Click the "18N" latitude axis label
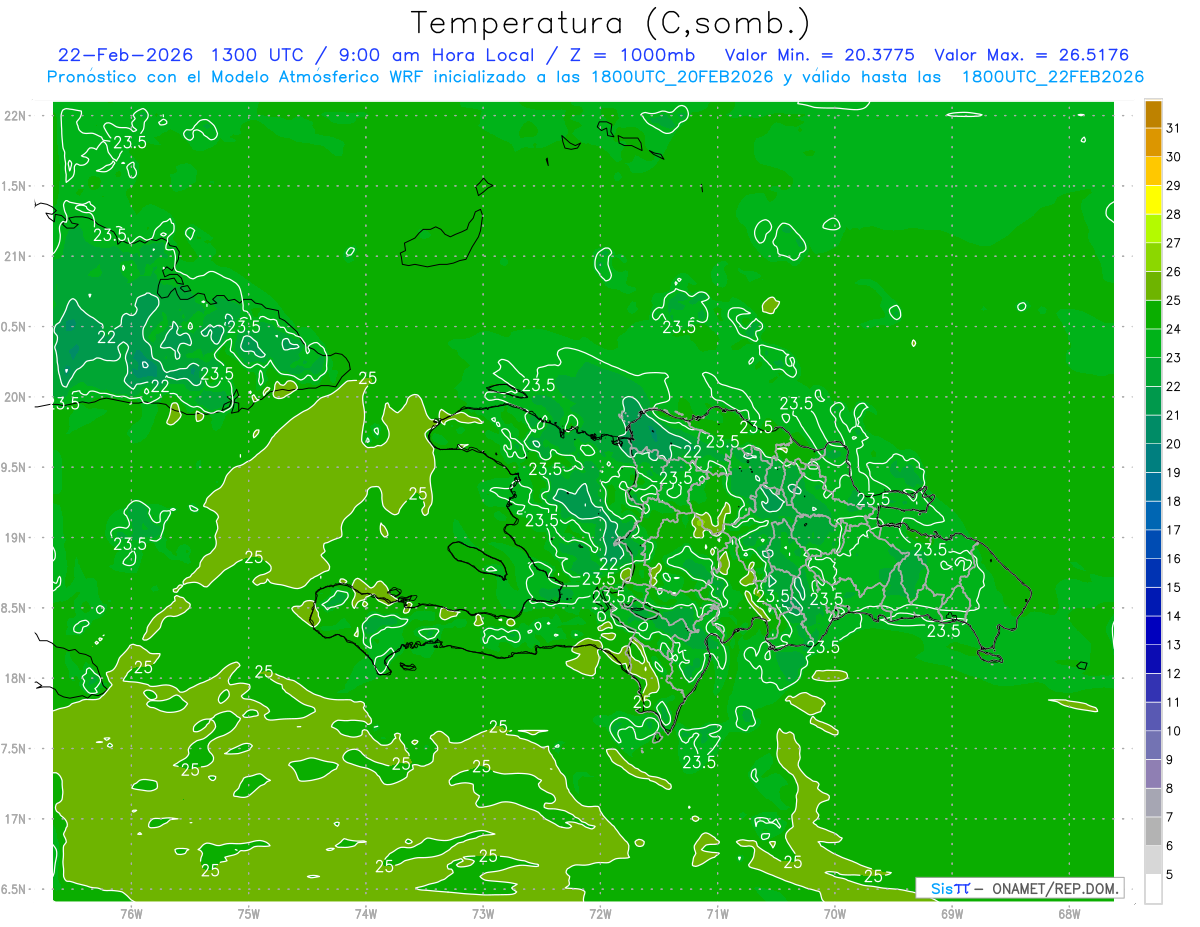The height and width of the screenshot is (927, 1200). pos(17,678)
